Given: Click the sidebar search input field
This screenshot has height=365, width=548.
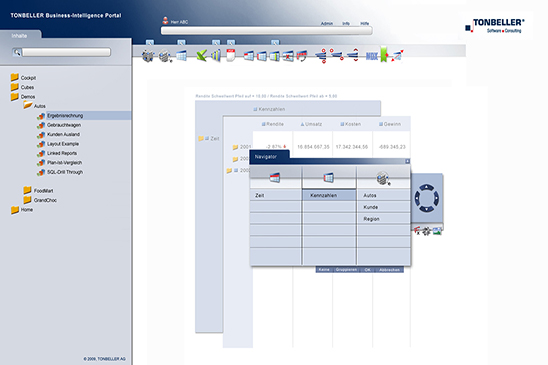Looking at the screenshot, I should (x=66, y=52).
